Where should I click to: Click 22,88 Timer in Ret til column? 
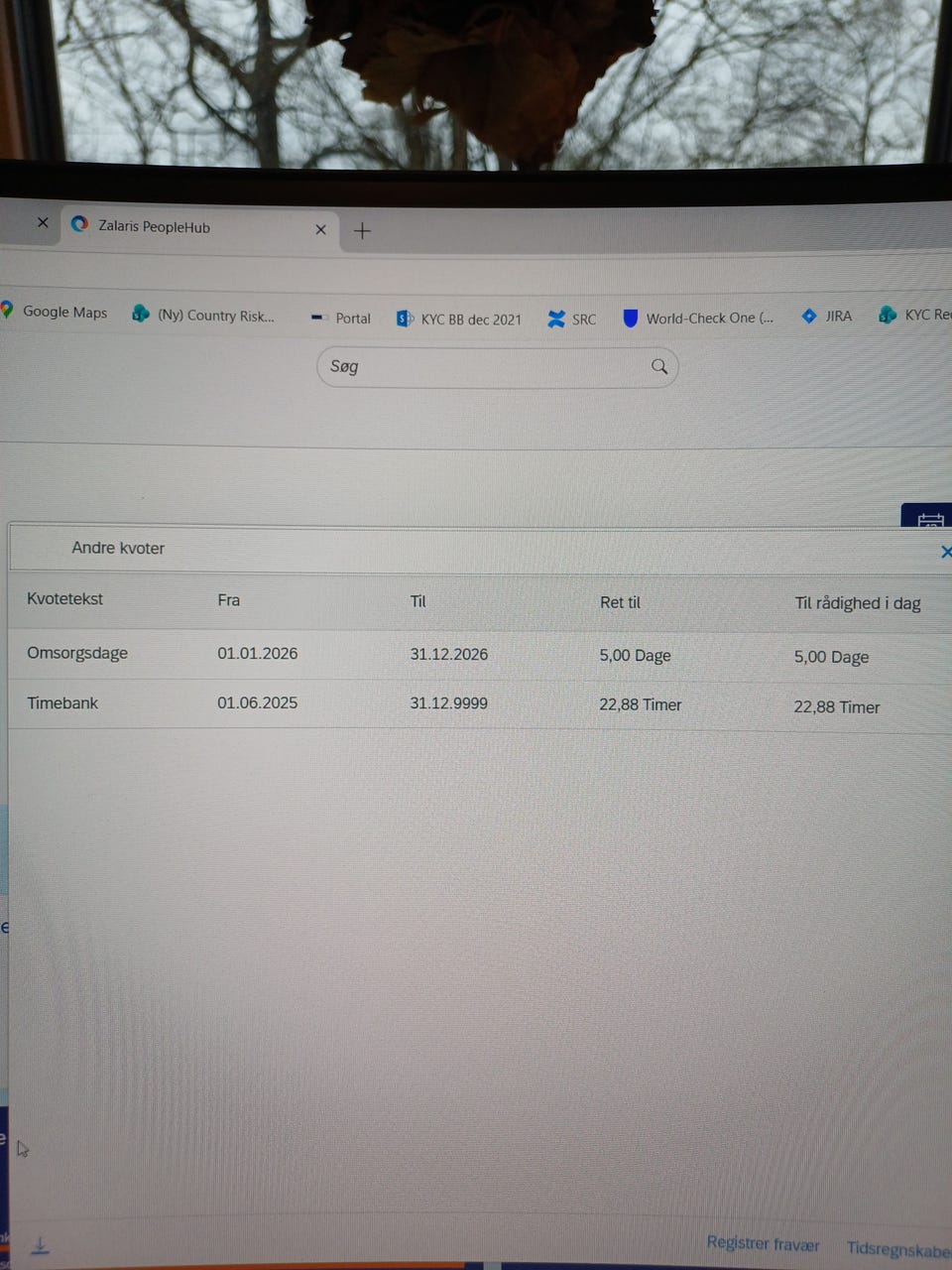click(x=641, y=704)
